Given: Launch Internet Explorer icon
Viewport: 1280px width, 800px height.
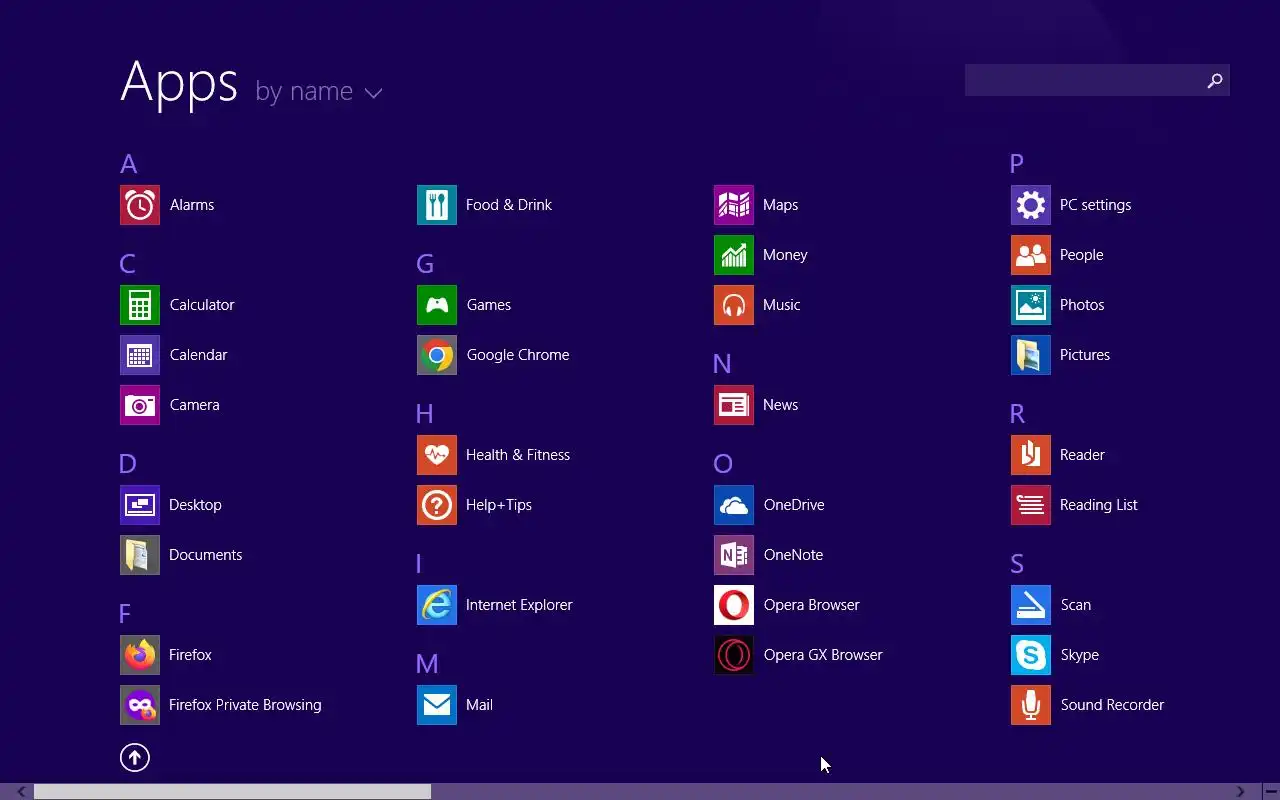Looking at the screenshot, I should [437, 605].
